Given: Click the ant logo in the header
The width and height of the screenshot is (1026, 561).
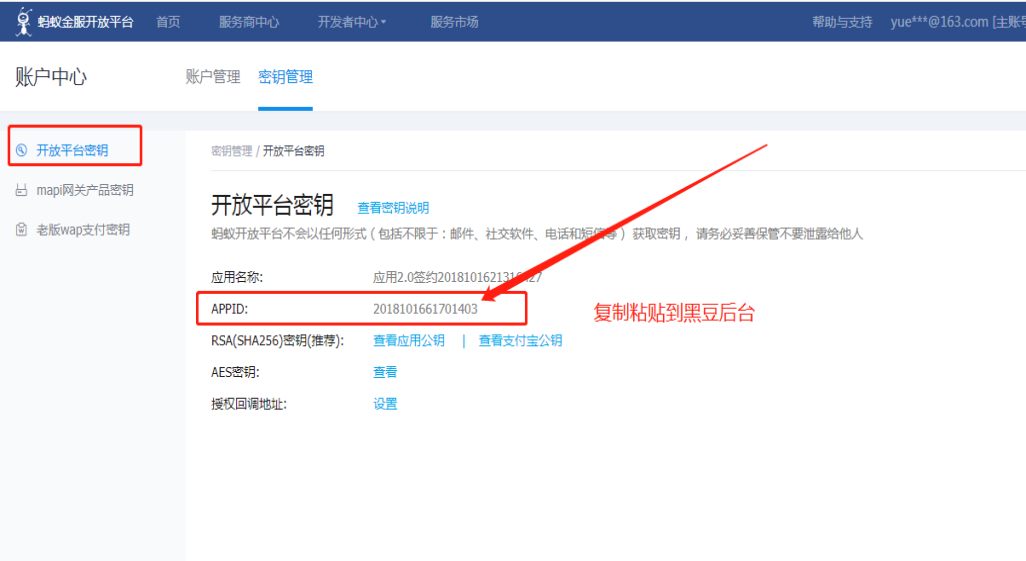Looking at the screenshot, I should [24, 22].
